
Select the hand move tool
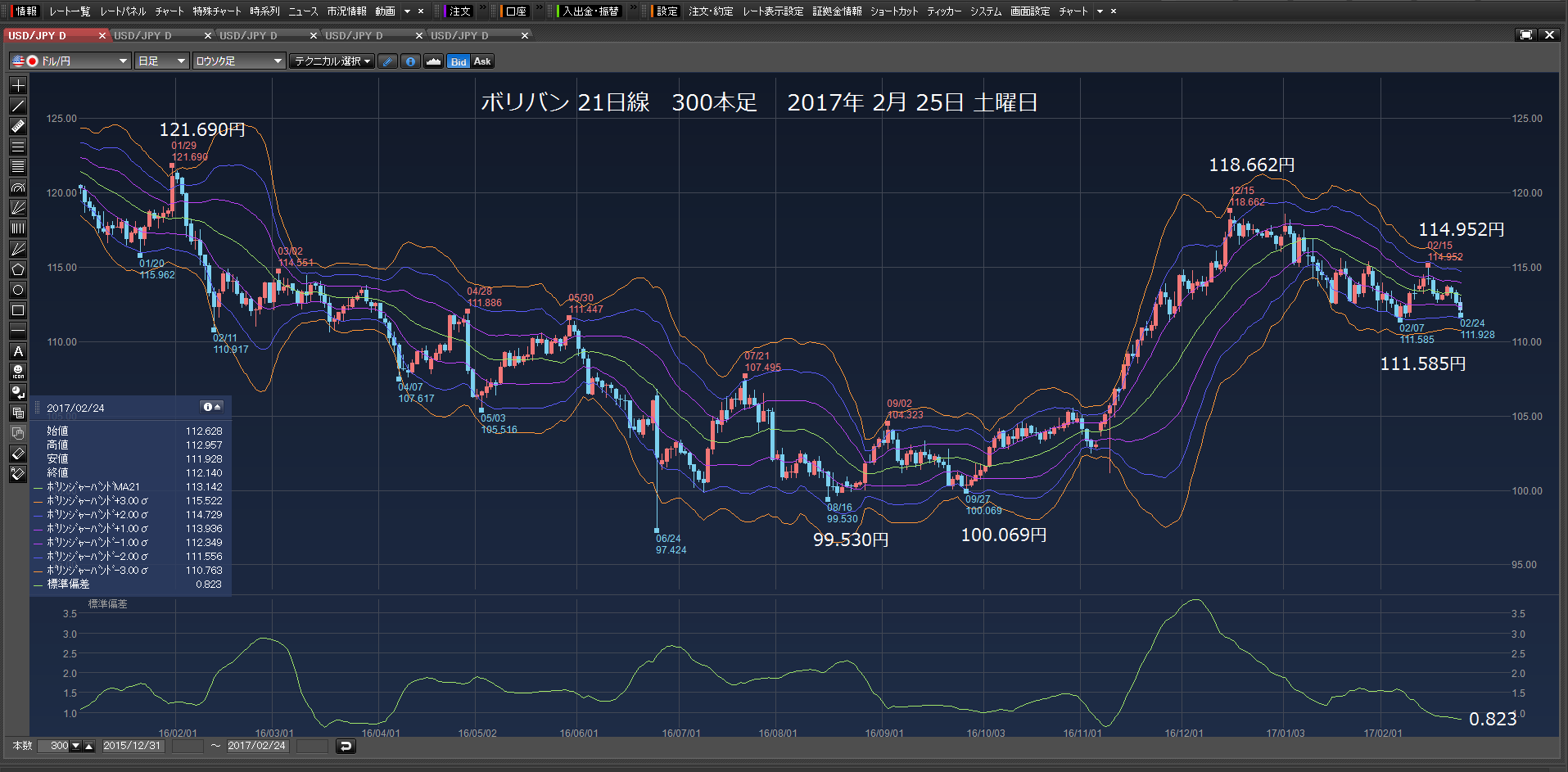click(x=18, y=433)
